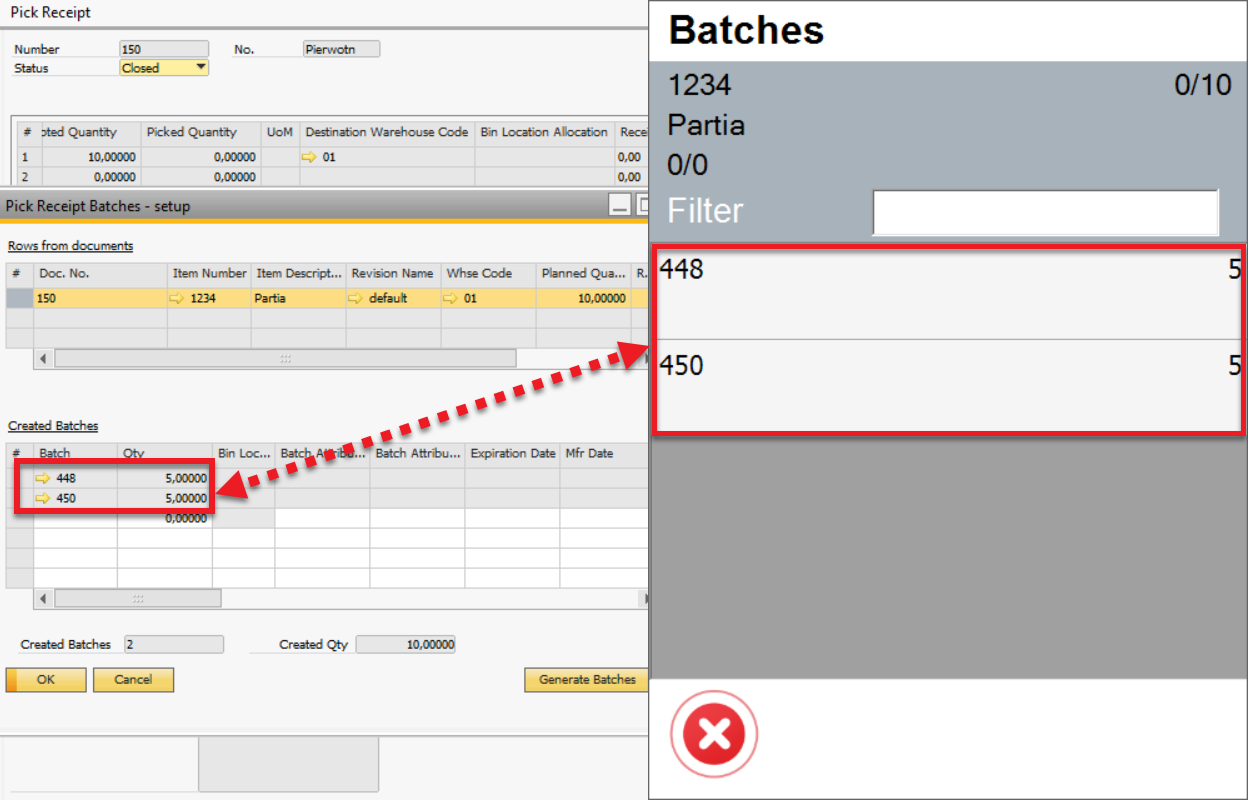
Task: Click scrollbar under Created Batches table
Action: (x=138, y=598)
